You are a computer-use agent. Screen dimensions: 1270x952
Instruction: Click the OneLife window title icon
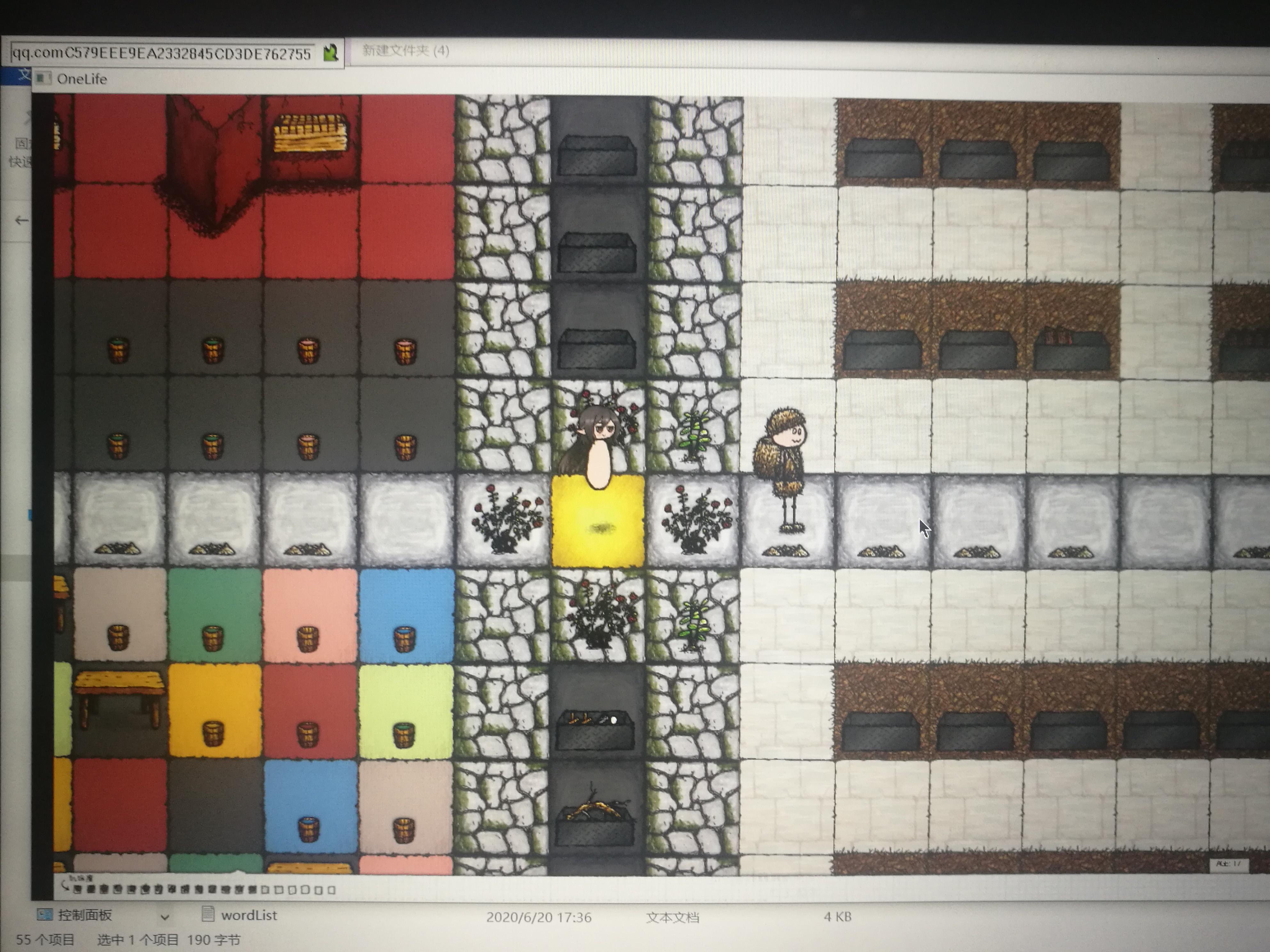(43, 78)
